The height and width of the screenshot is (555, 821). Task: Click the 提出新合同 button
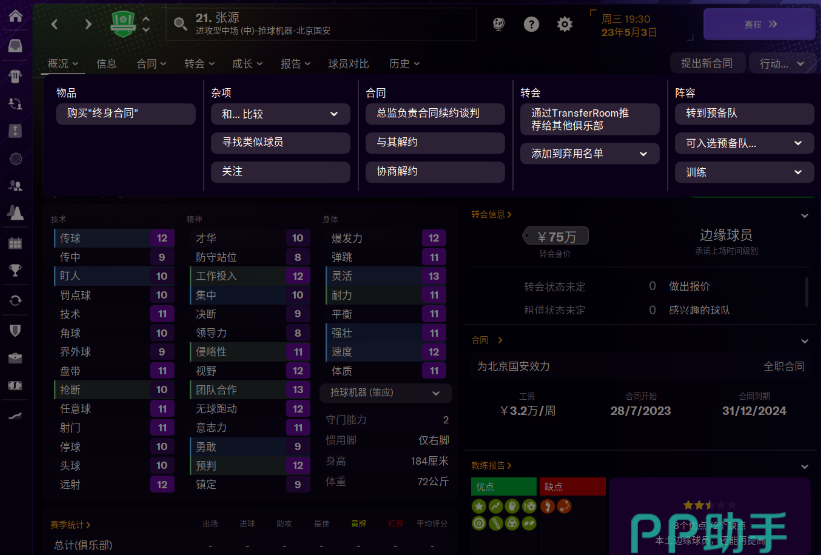tap(706, 63)
